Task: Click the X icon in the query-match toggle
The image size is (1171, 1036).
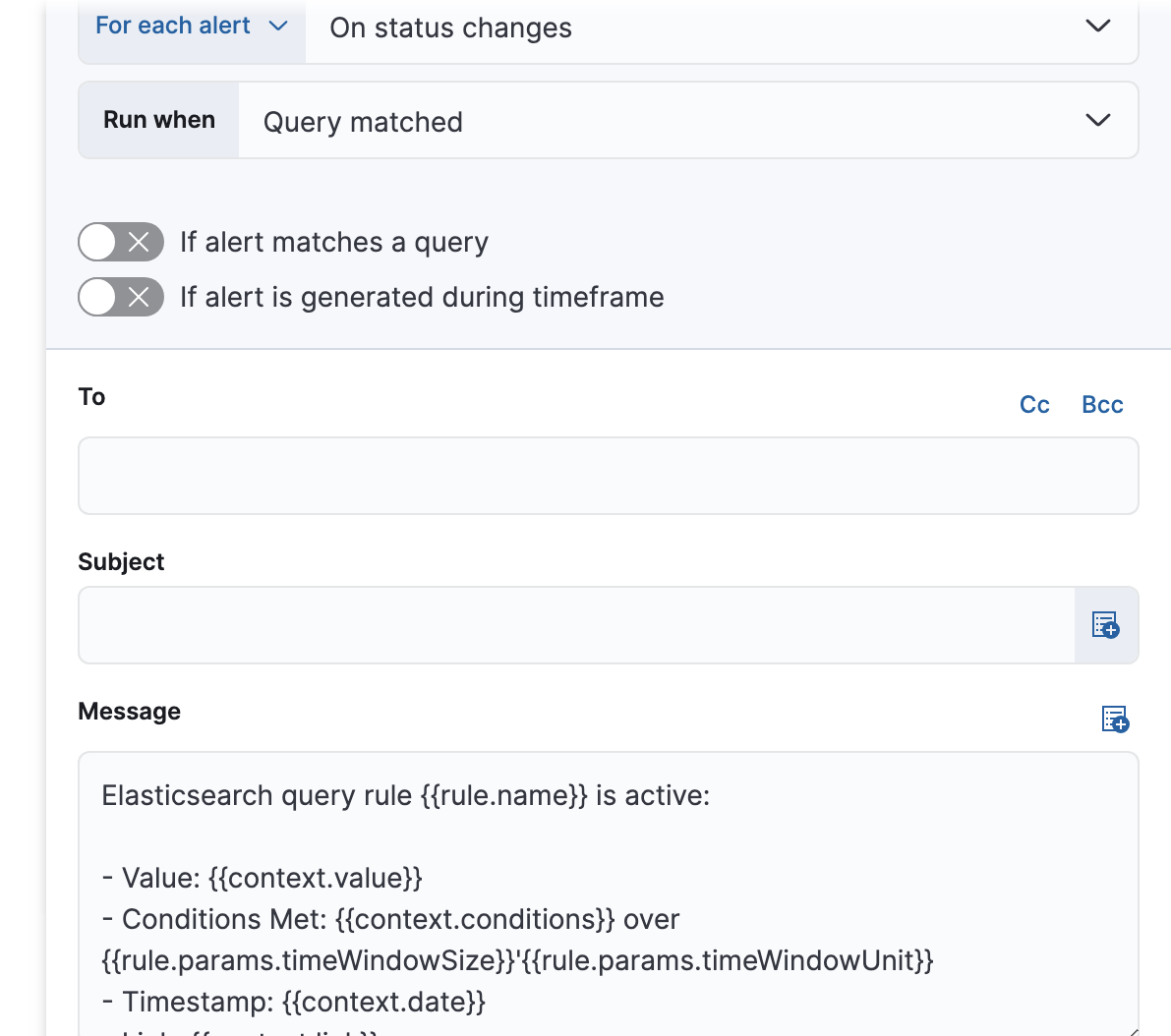Action: tap(139, 242)
